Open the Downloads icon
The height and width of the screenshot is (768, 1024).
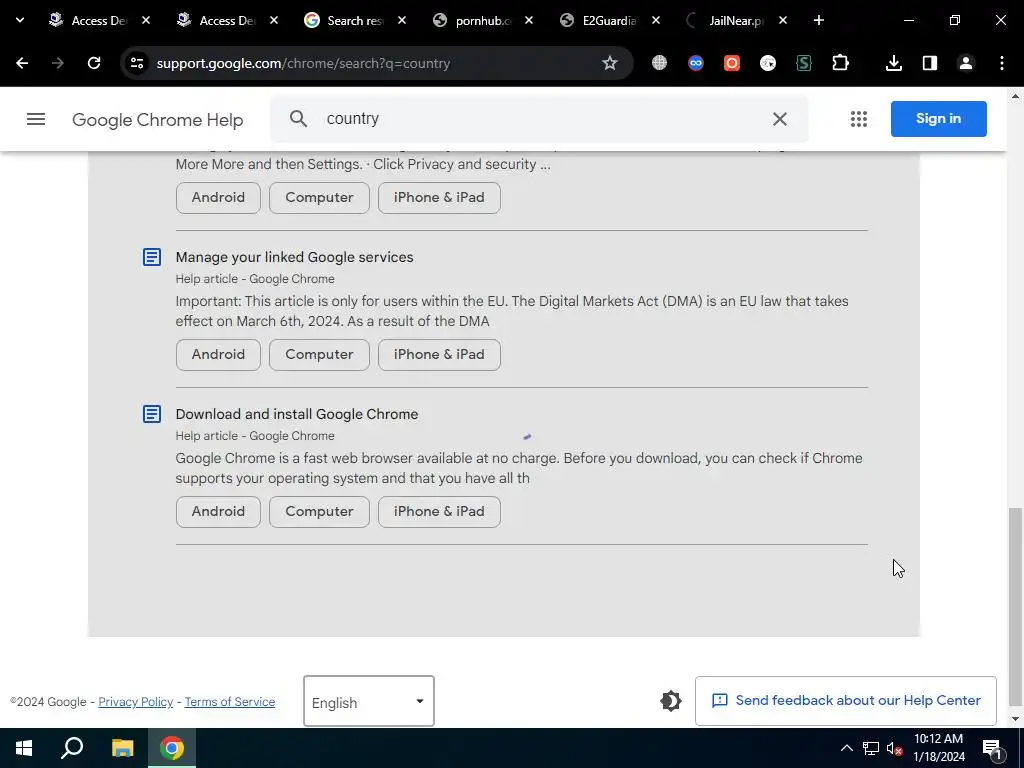pyautogui.click(x=894, y=63)
